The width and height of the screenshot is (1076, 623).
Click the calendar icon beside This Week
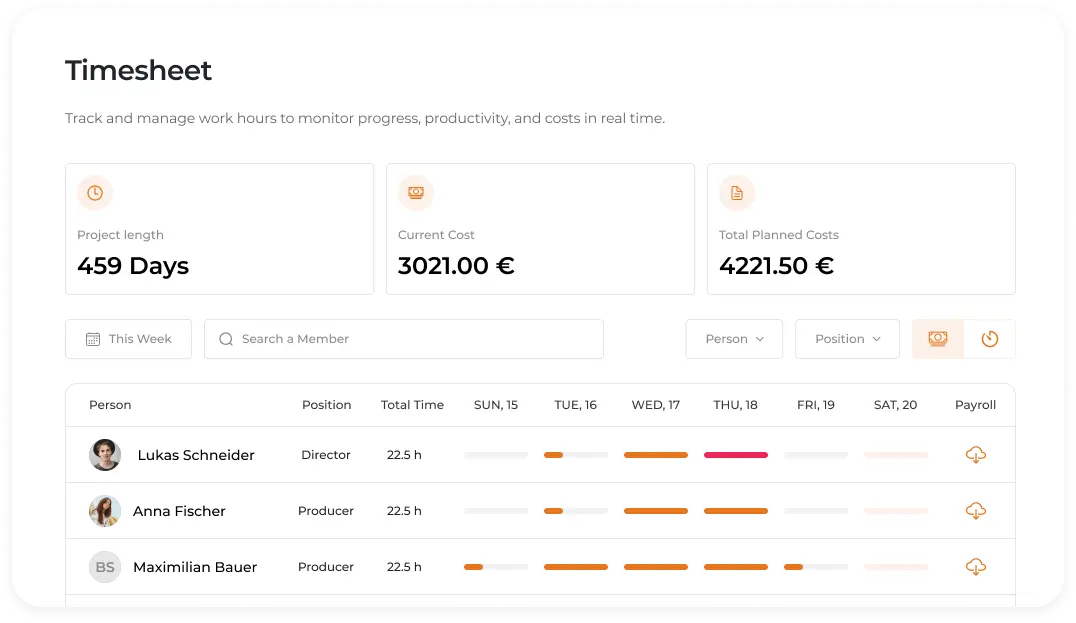93,339
